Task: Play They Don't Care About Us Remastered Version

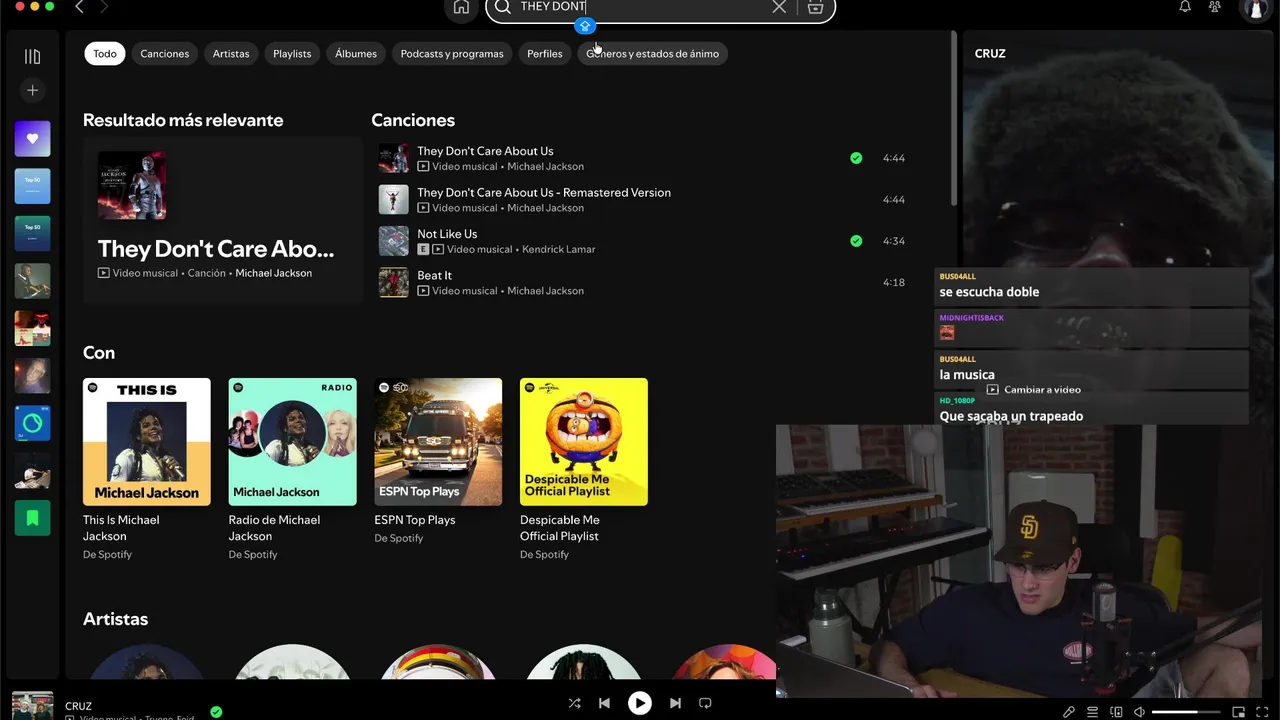Action: point(642,200)
